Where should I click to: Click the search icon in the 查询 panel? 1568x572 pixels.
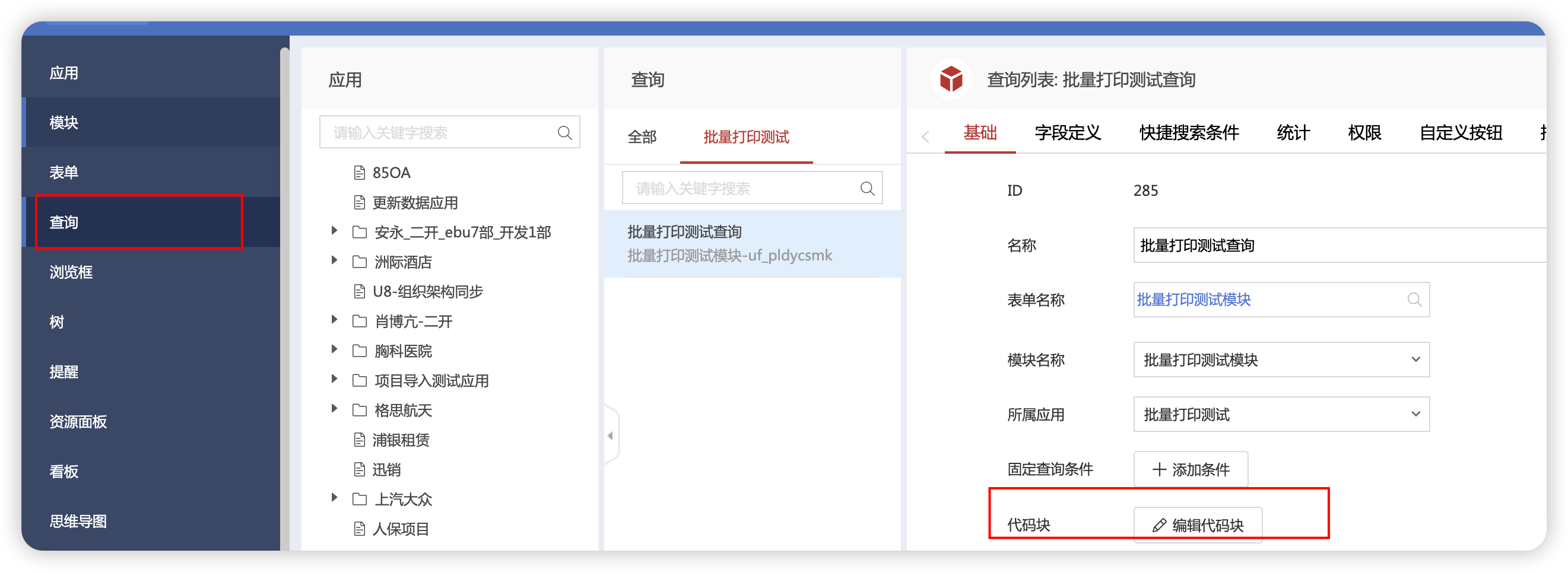point(866,189)
